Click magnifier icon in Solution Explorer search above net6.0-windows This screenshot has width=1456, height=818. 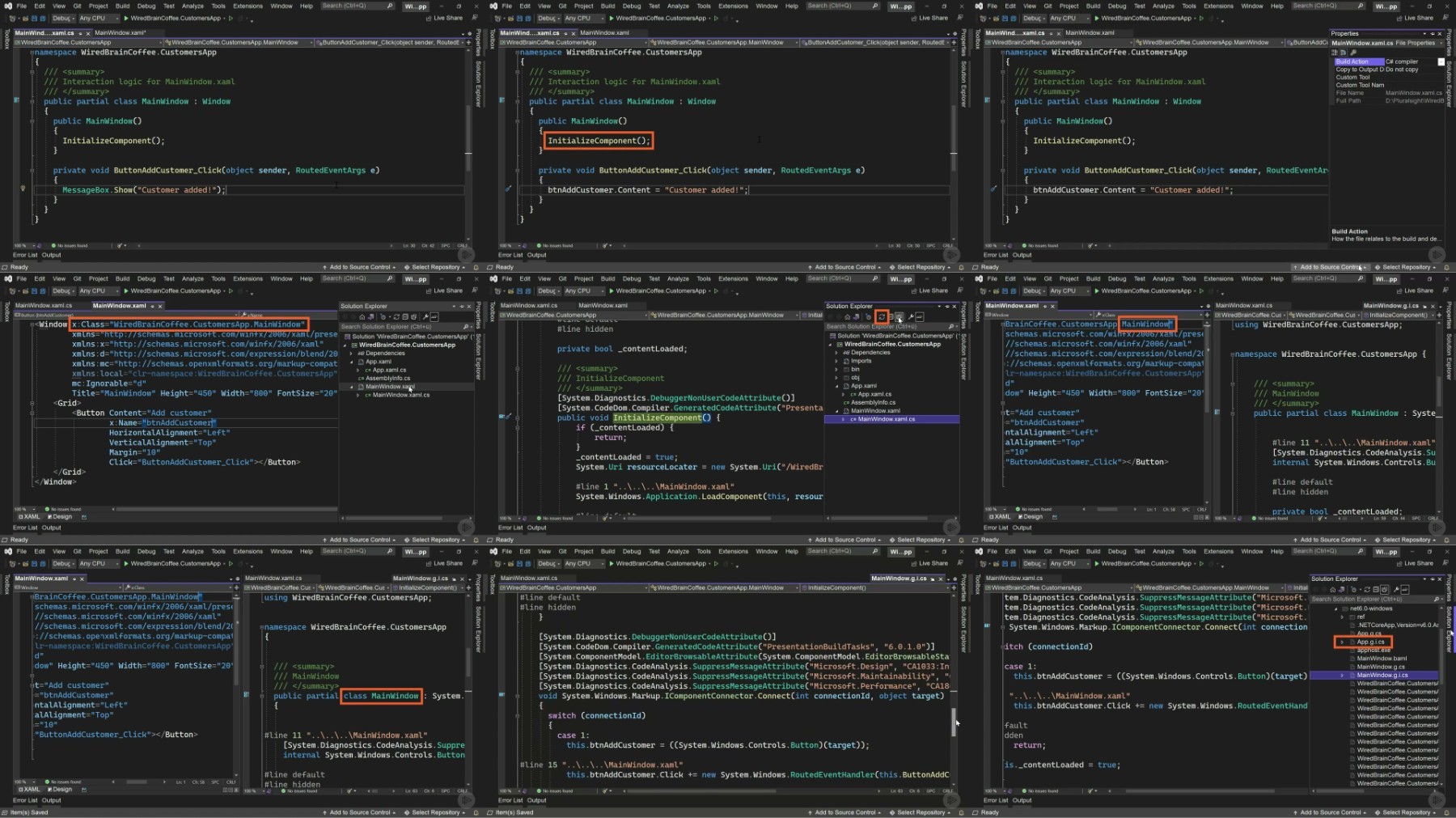(x=1437, y=599)
